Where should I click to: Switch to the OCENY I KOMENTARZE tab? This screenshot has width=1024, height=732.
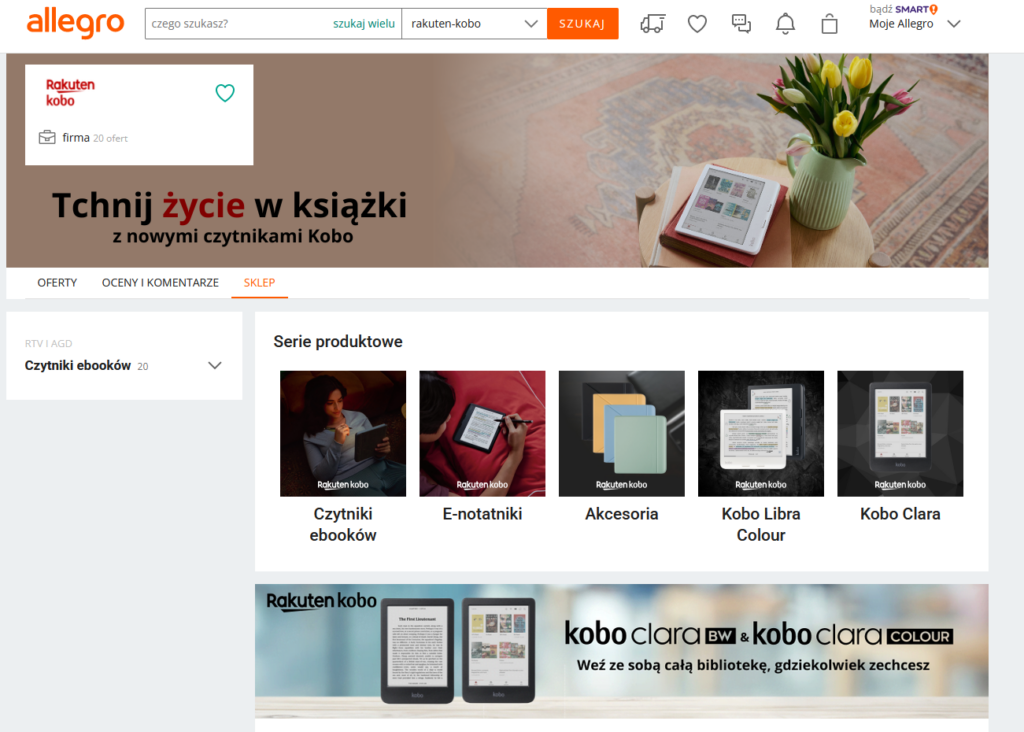[x=160, y=283]
